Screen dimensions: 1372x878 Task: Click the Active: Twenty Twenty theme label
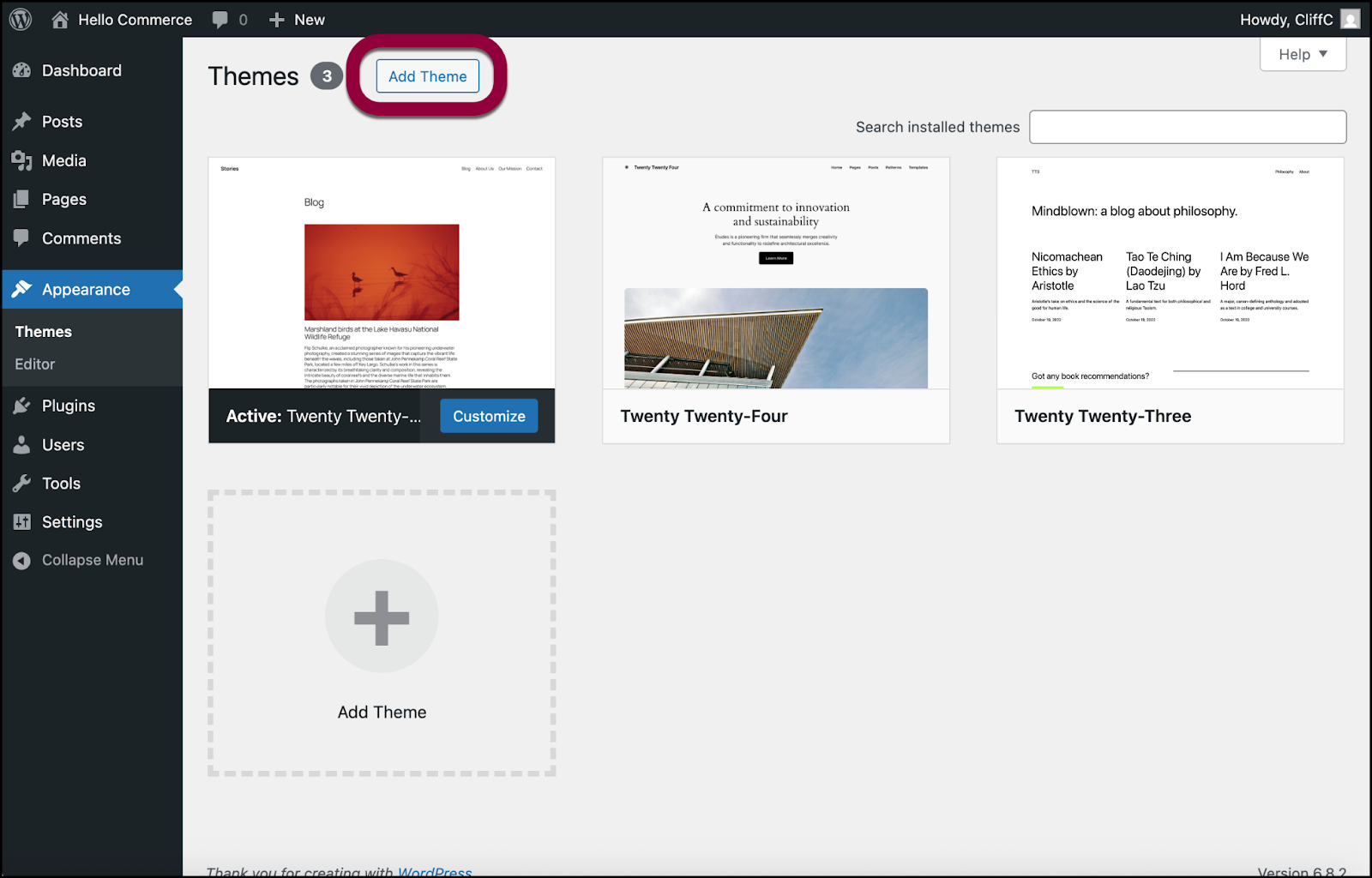(x=323, y=417)
